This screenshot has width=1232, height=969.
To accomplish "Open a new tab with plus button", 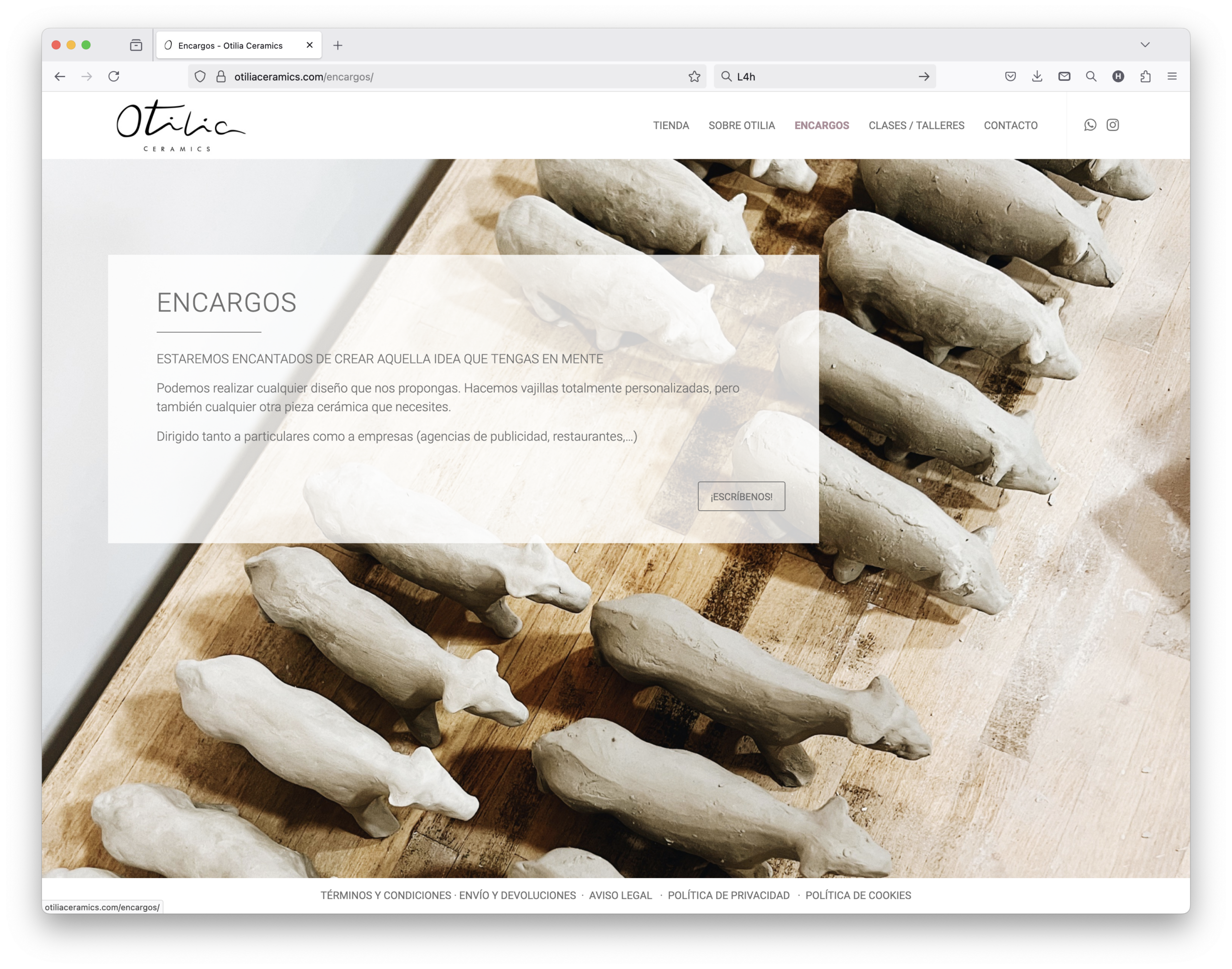I will point(337,45).
